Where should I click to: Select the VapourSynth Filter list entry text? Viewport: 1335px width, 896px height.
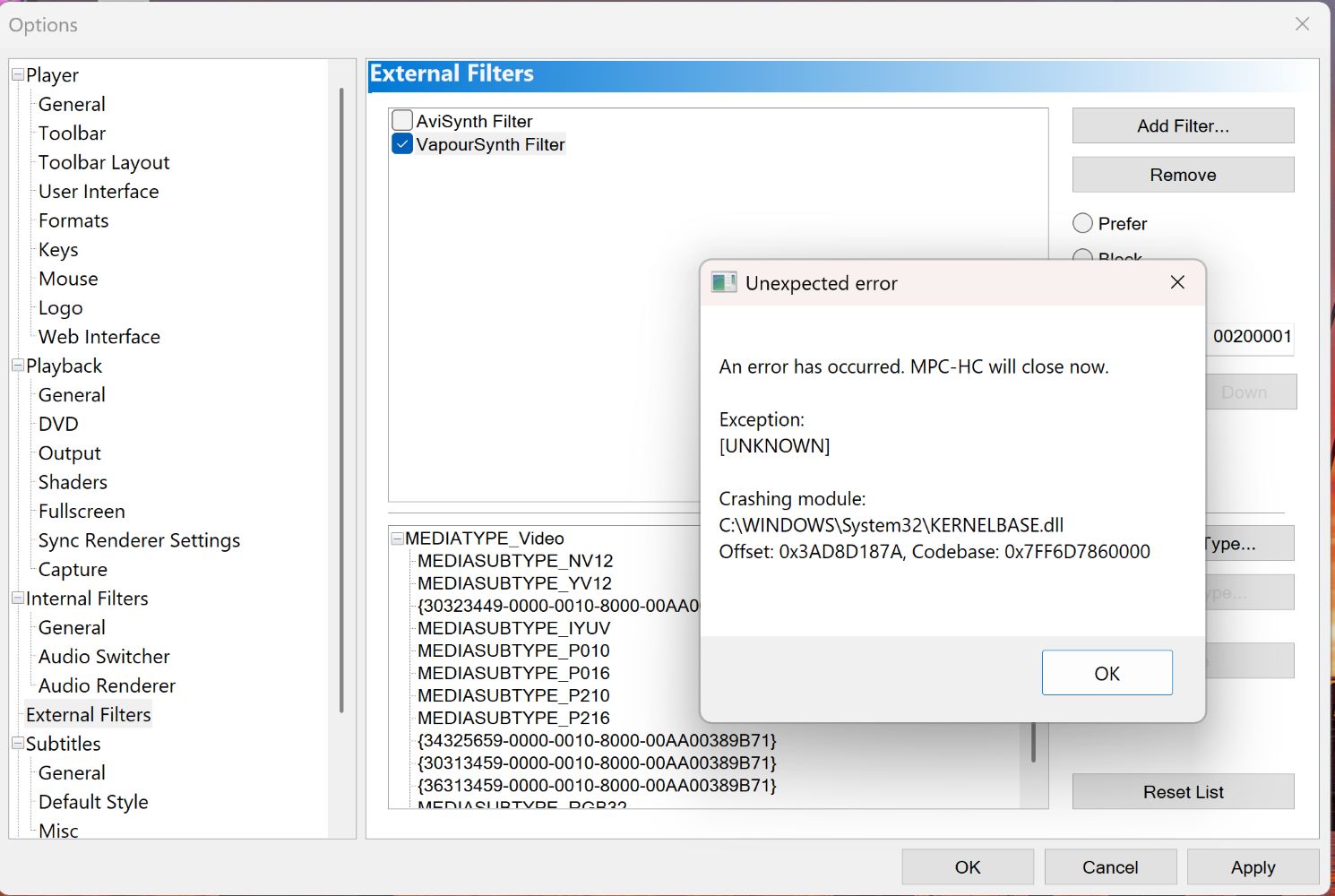(x=490, y=144)
